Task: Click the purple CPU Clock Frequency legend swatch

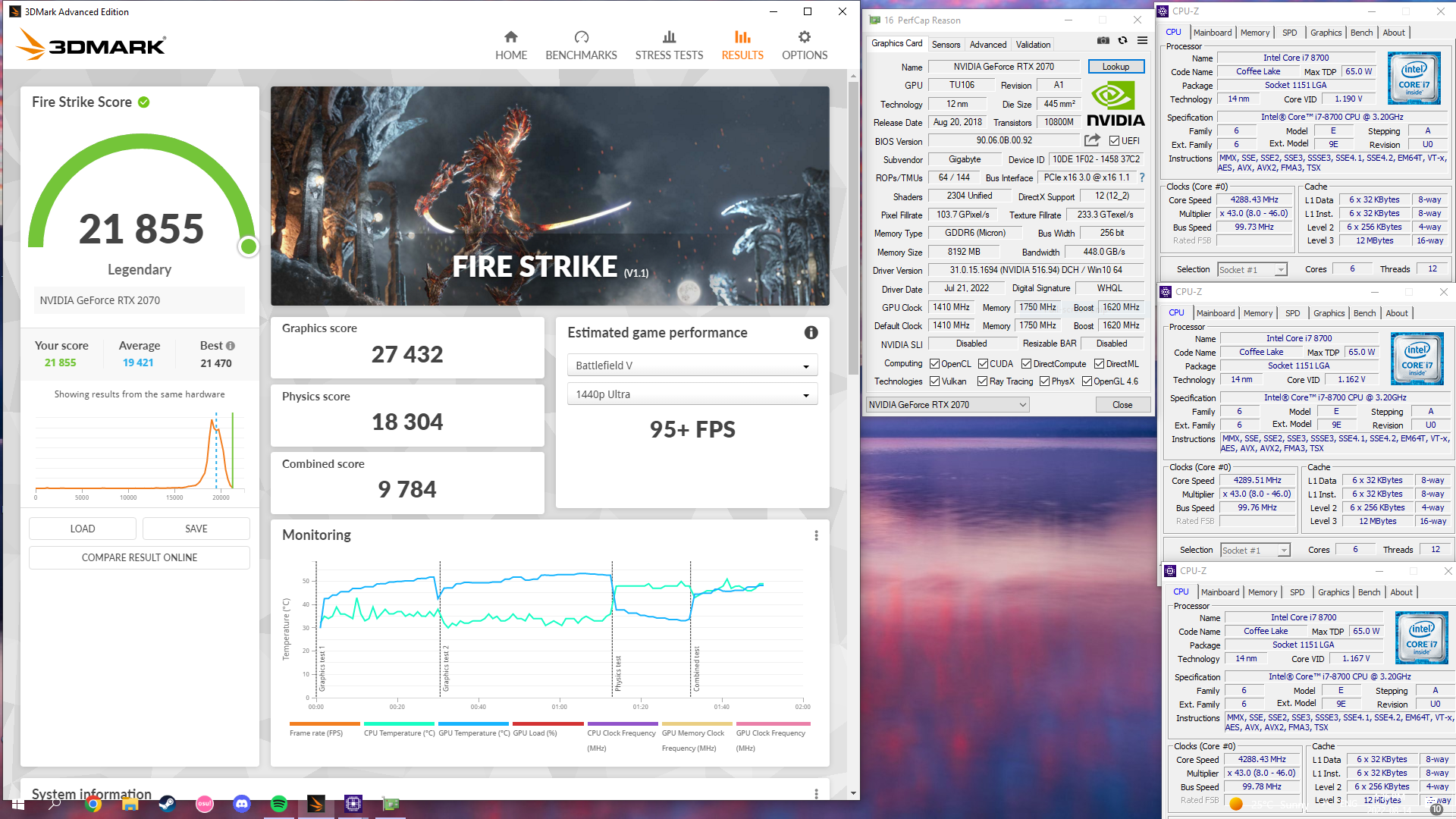Action: (623, 723)
